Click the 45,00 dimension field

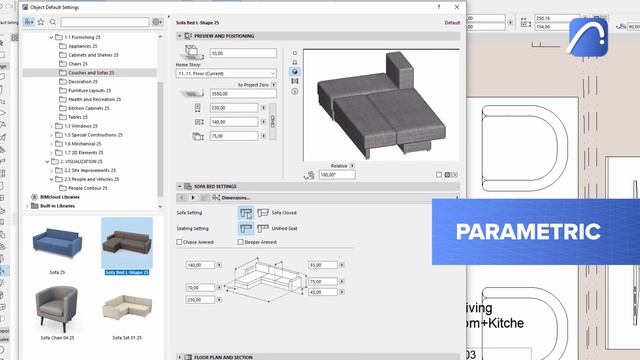point(323,292)
